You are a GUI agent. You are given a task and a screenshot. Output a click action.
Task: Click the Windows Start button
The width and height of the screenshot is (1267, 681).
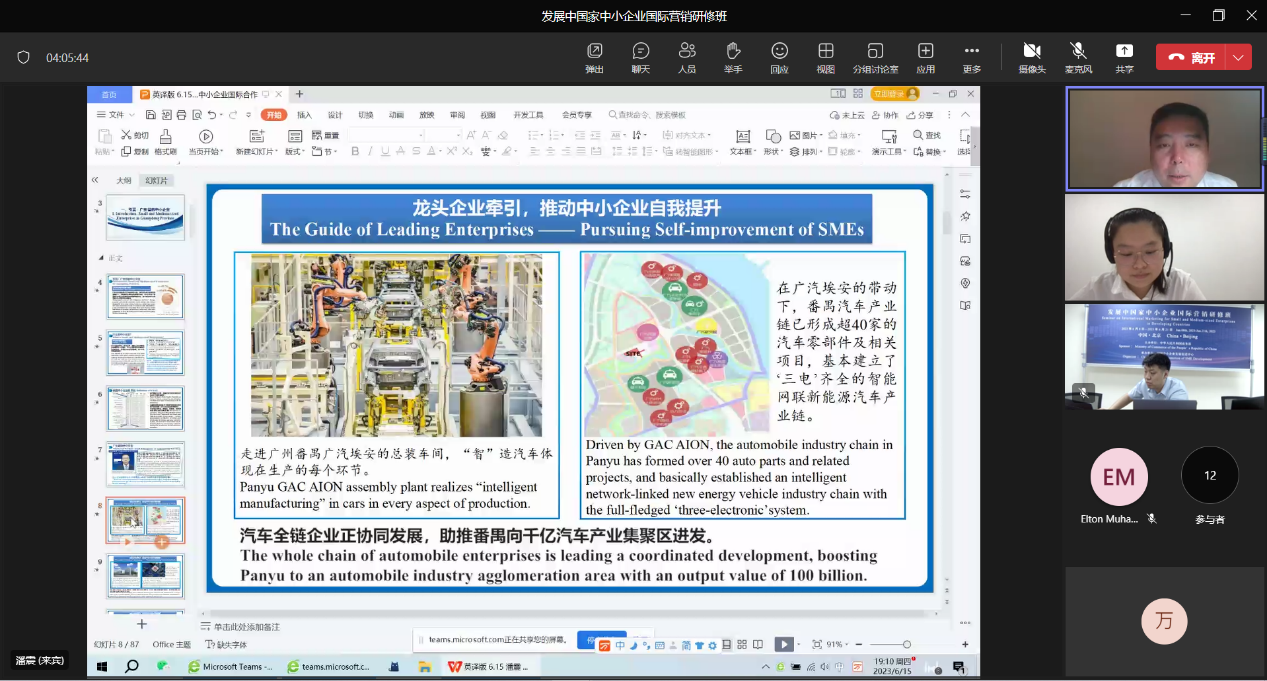tap(101, 666)
